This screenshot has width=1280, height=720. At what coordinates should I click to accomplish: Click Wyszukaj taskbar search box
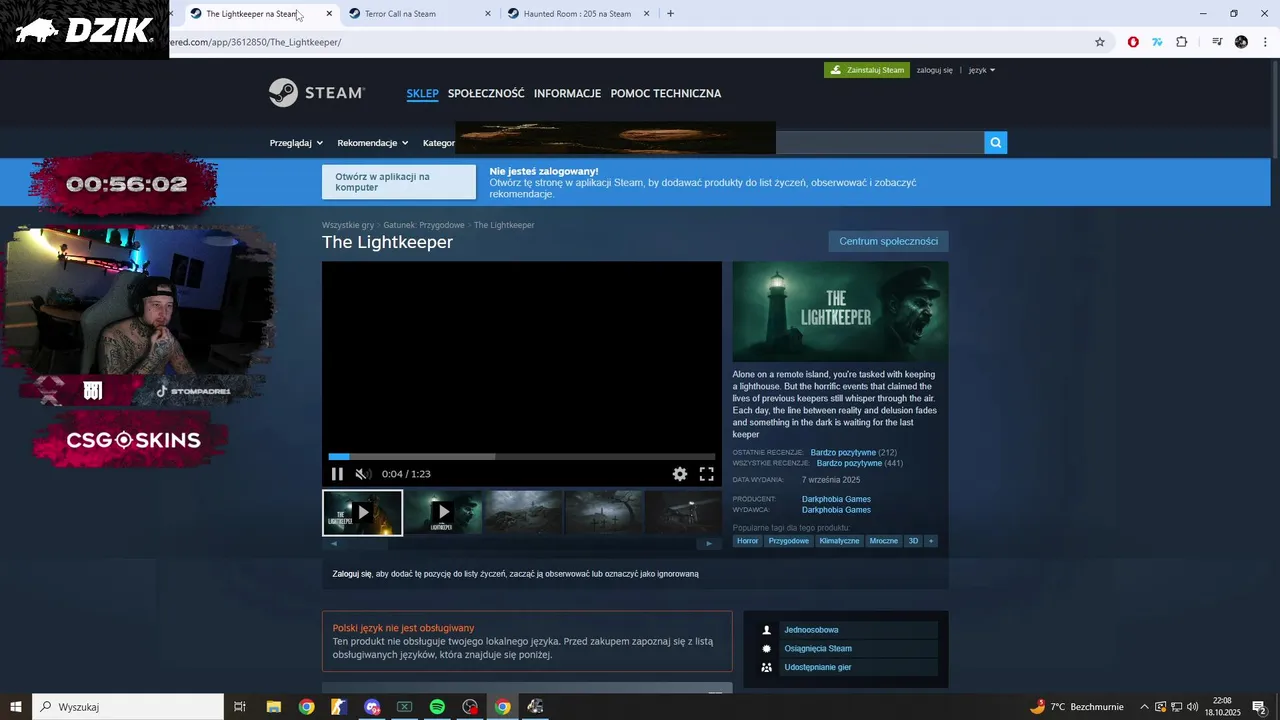coord(128,707)
